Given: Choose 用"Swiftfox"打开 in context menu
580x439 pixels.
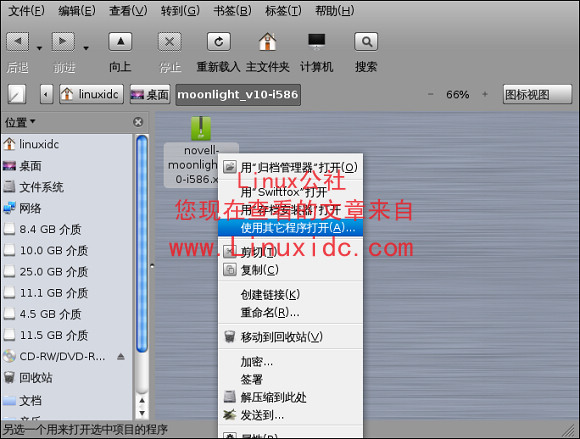Looking at the screenshot, I should (290, 192).
